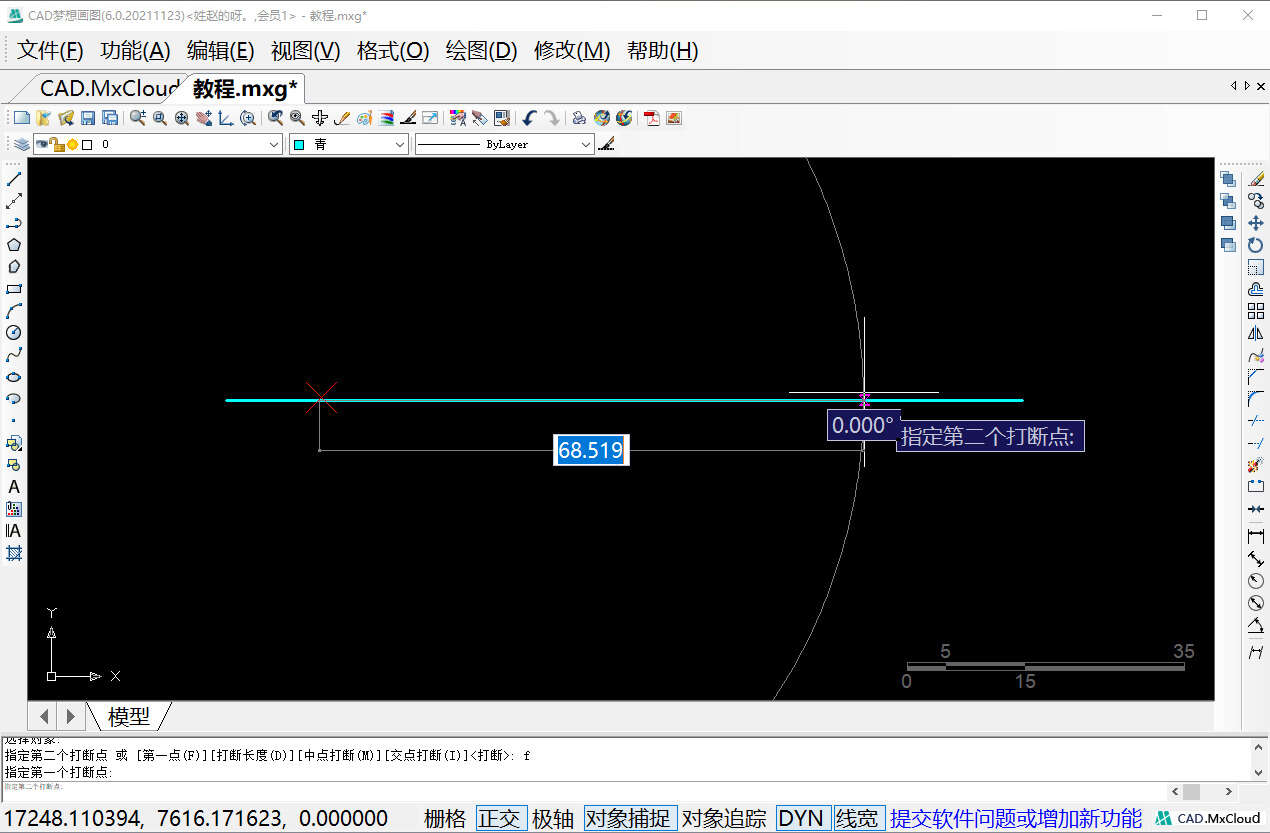The height and width of the screenshot is (833, 1270).
Task: Select the Text (A) tool
Action: coord(14,487)
